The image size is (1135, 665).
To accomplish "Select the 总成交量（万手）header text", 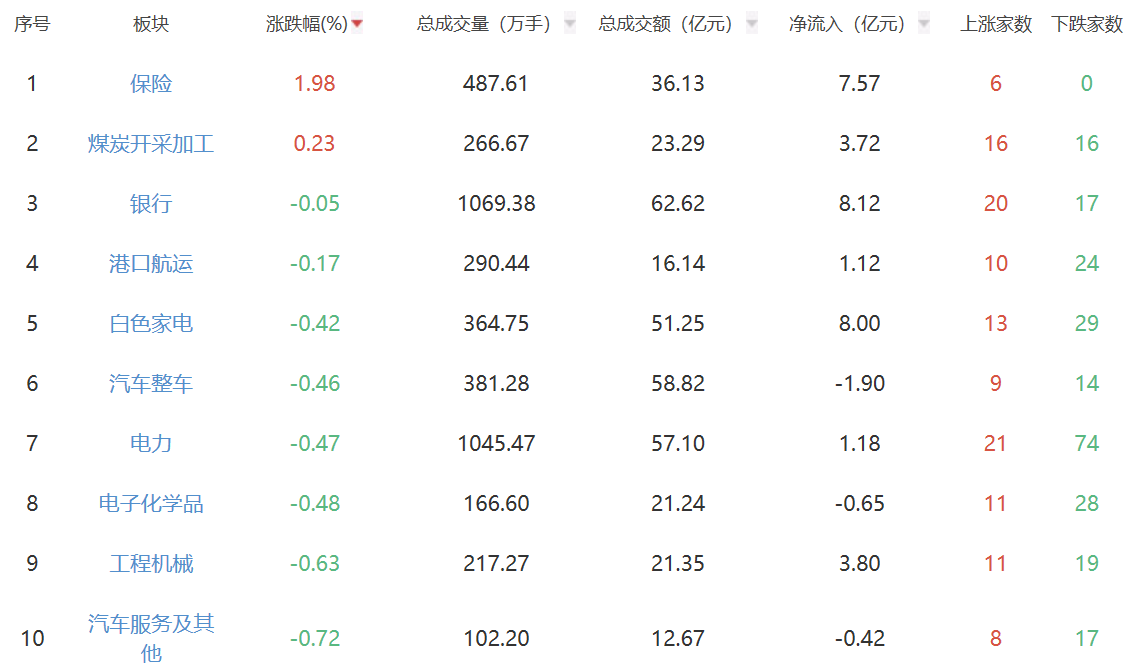I will click(484, 24).
